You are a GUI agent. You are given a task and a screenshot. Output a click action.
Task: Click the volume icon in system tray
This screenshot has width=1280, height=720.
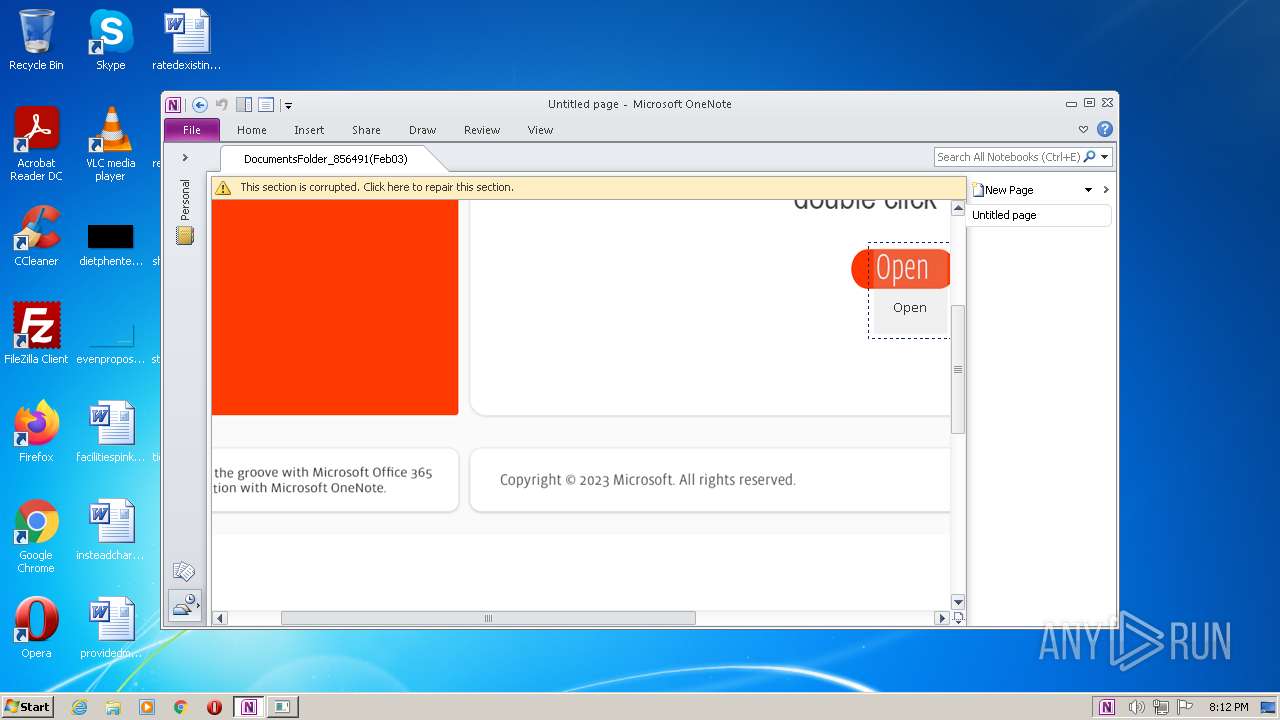[1137, 707]
